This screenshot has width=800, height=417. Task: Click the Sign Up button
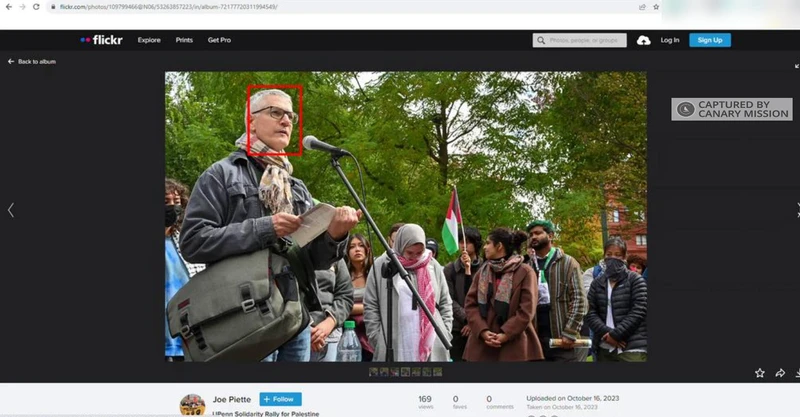(x=710, y=40)
